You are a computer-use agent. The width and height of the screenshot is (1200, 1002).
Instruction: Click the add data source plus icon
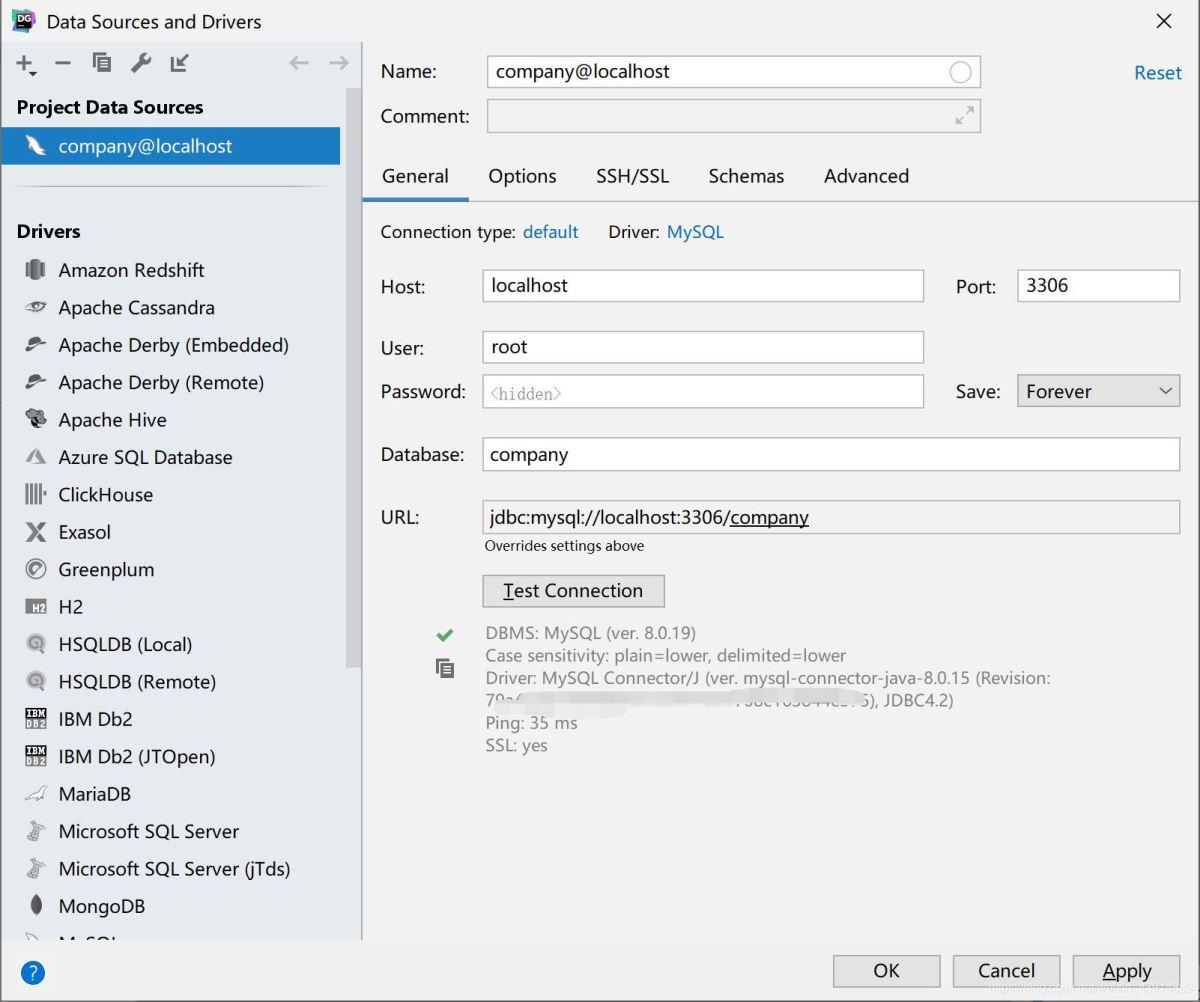click(25, 64)
